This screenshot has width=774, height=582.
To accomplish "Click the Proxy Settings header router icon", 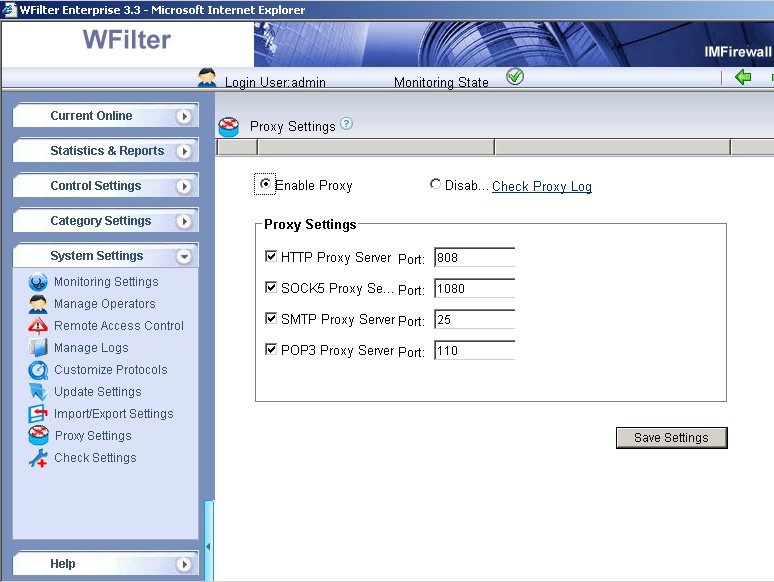I will (x=229, y=127).
